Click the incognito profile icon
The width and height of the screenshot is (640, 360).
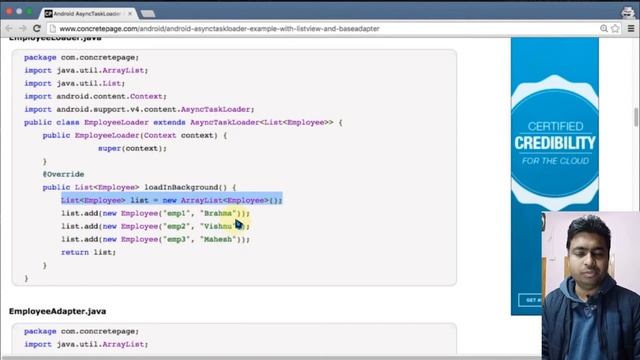628,12
